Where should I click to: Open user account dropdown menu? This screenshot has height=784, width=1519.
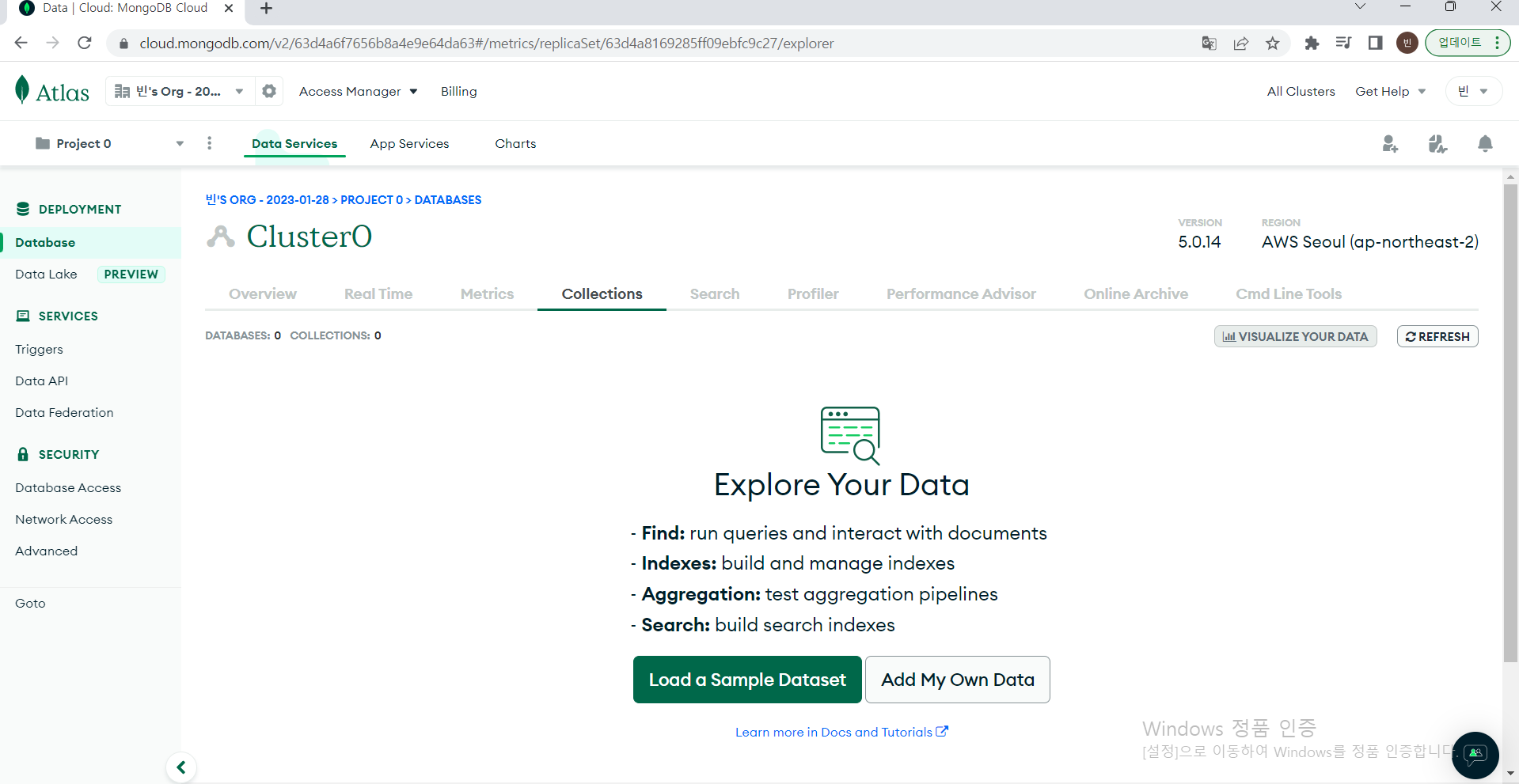point(1473,91)
